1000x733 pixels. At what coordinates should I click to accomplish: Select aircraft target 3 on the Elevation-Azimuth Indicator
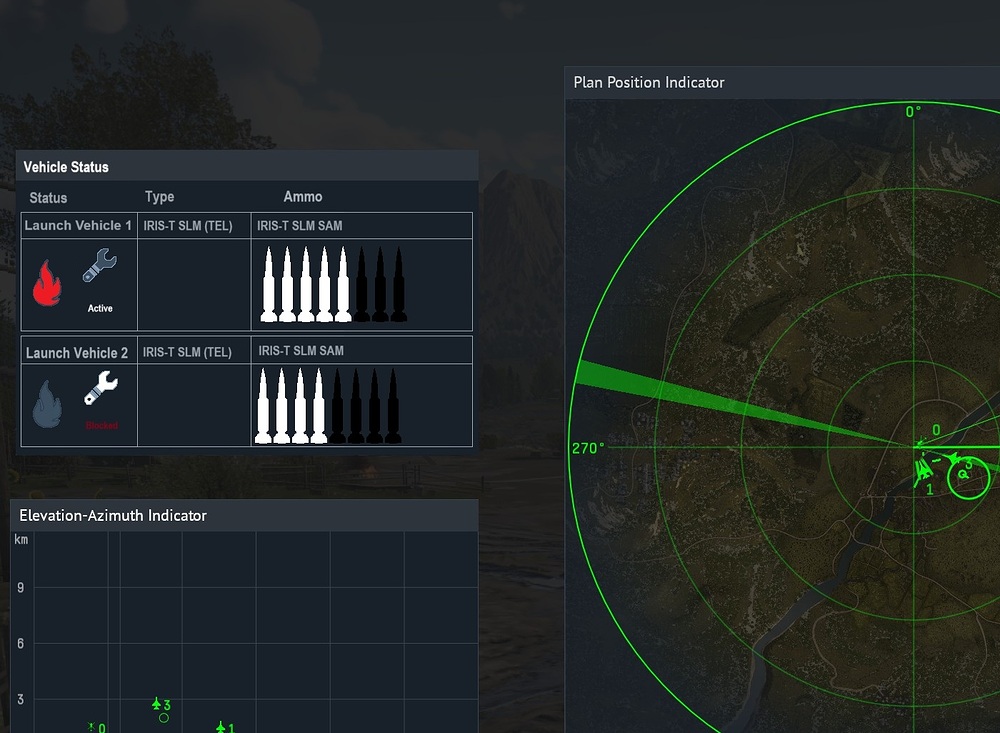click(156, 705)
